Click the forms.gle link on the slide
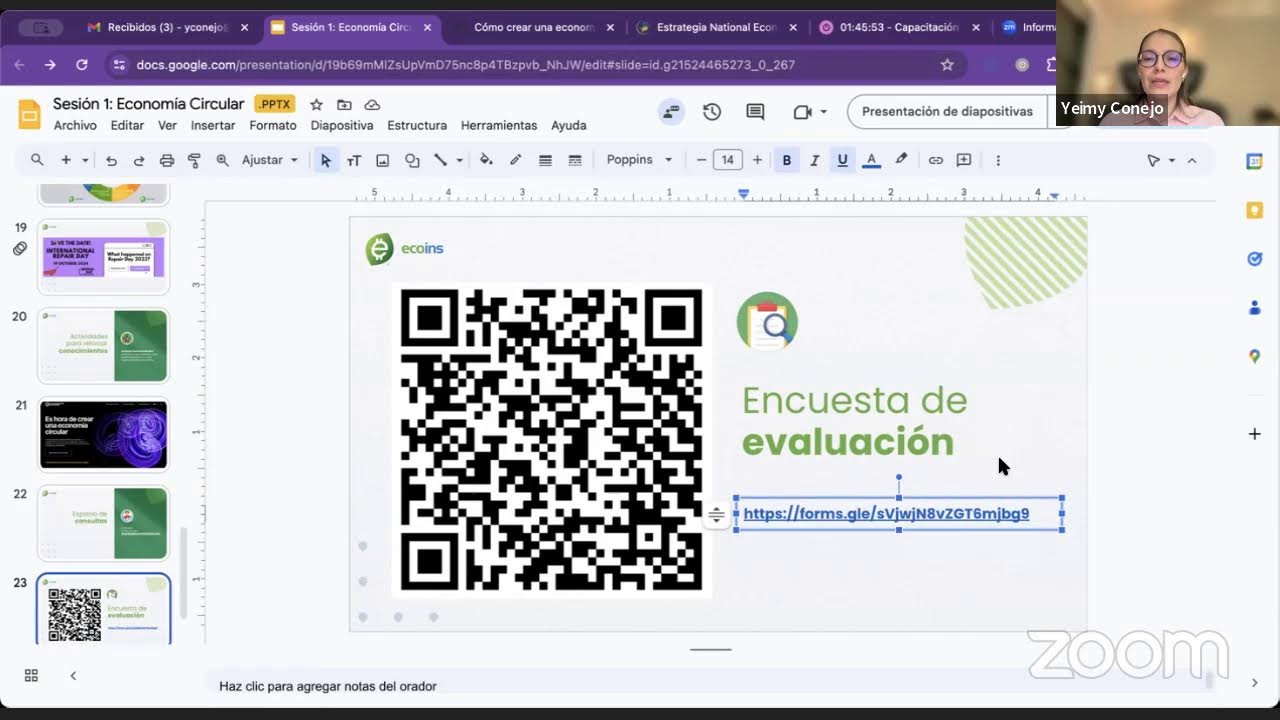The height and width of the screenshot is (720, 1280). 886,514
